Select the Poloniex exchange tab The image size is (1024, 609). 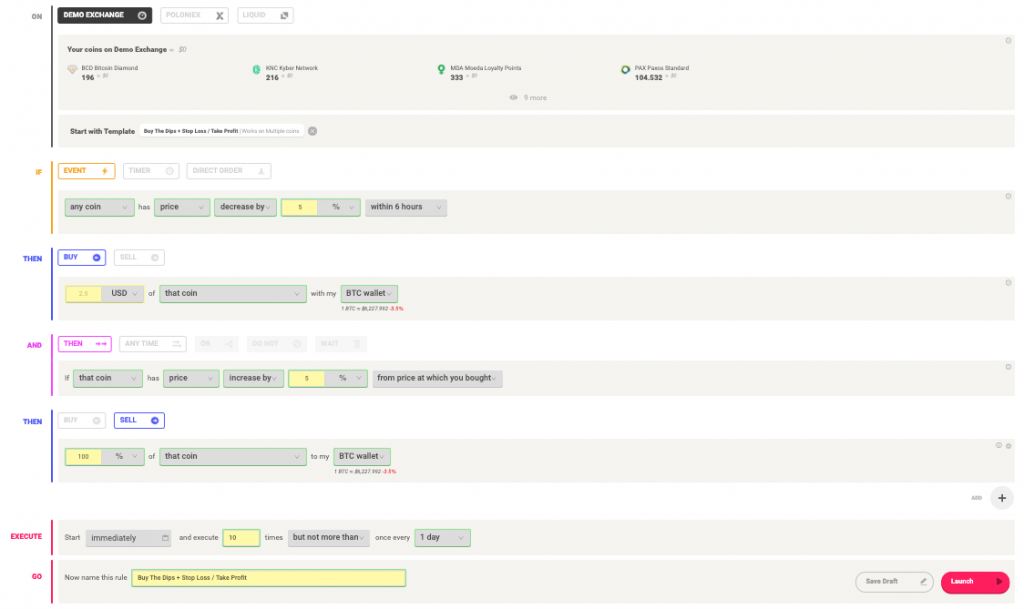tap(194, 15)
